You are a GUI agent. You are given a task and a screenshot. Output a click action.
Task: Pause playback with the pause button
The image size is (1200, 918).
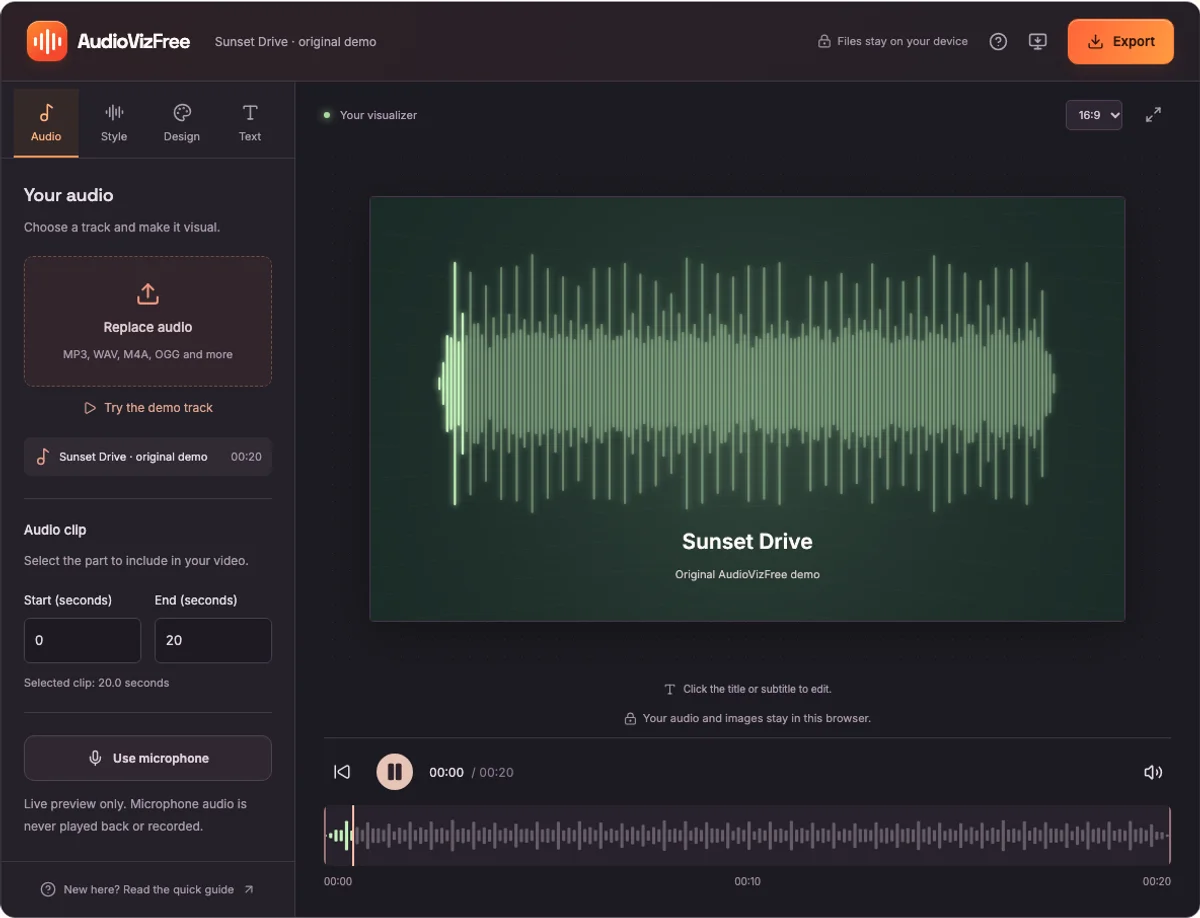[394, 772]
